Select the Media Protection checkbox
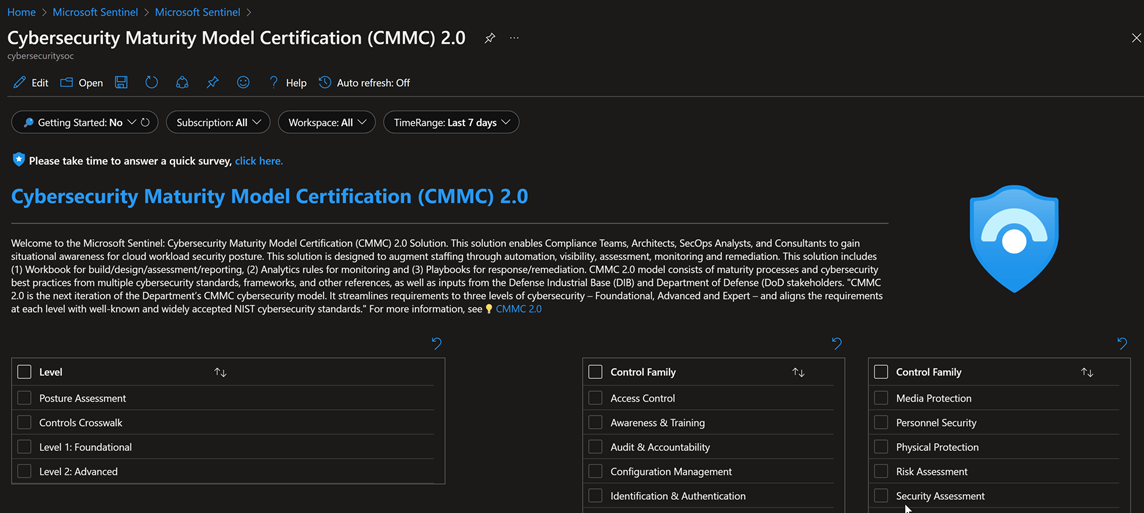The width and height of the screenshot is (1144, 513). point(881,398)
